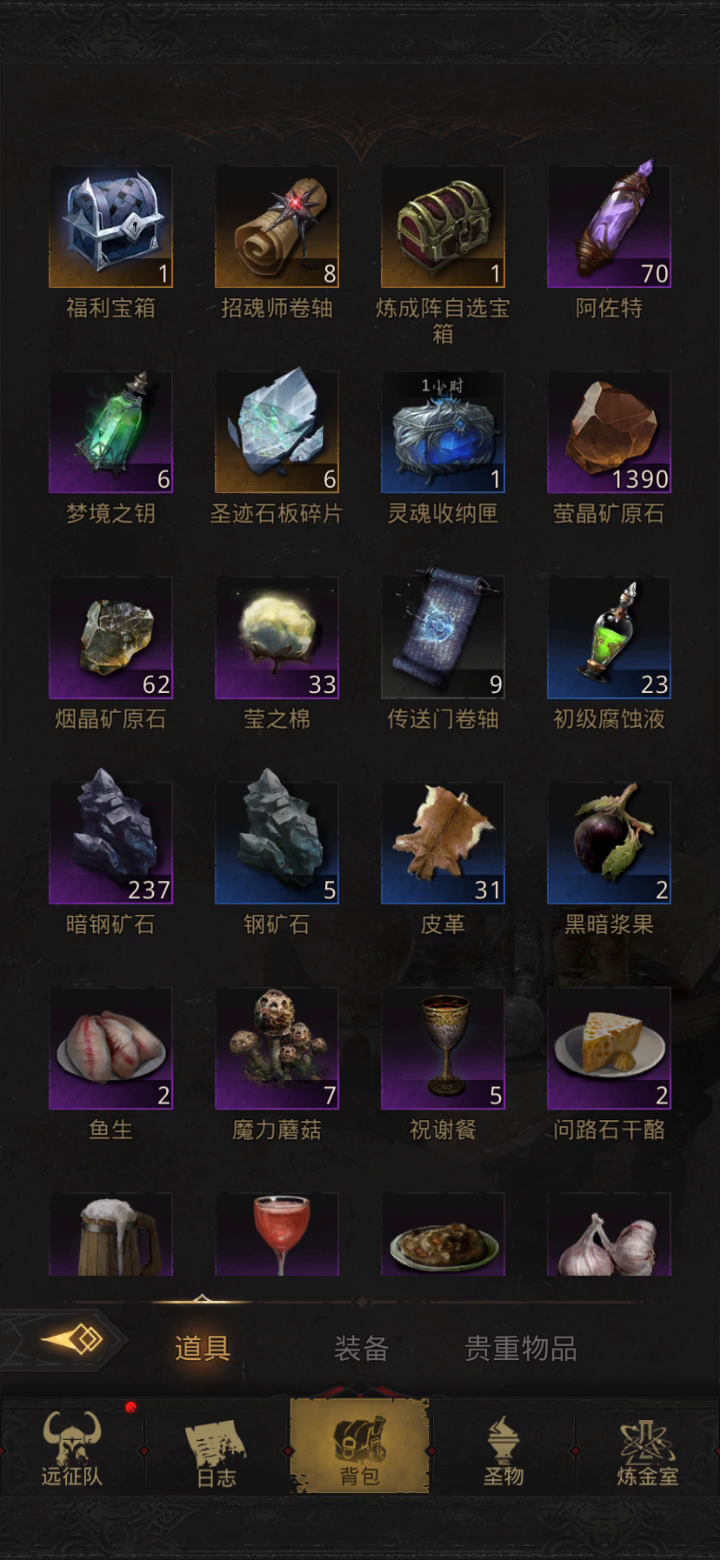The image size is (720, 1560).
Task: Select the 祝谢餐 goblet item
Action: (443, 1049)
